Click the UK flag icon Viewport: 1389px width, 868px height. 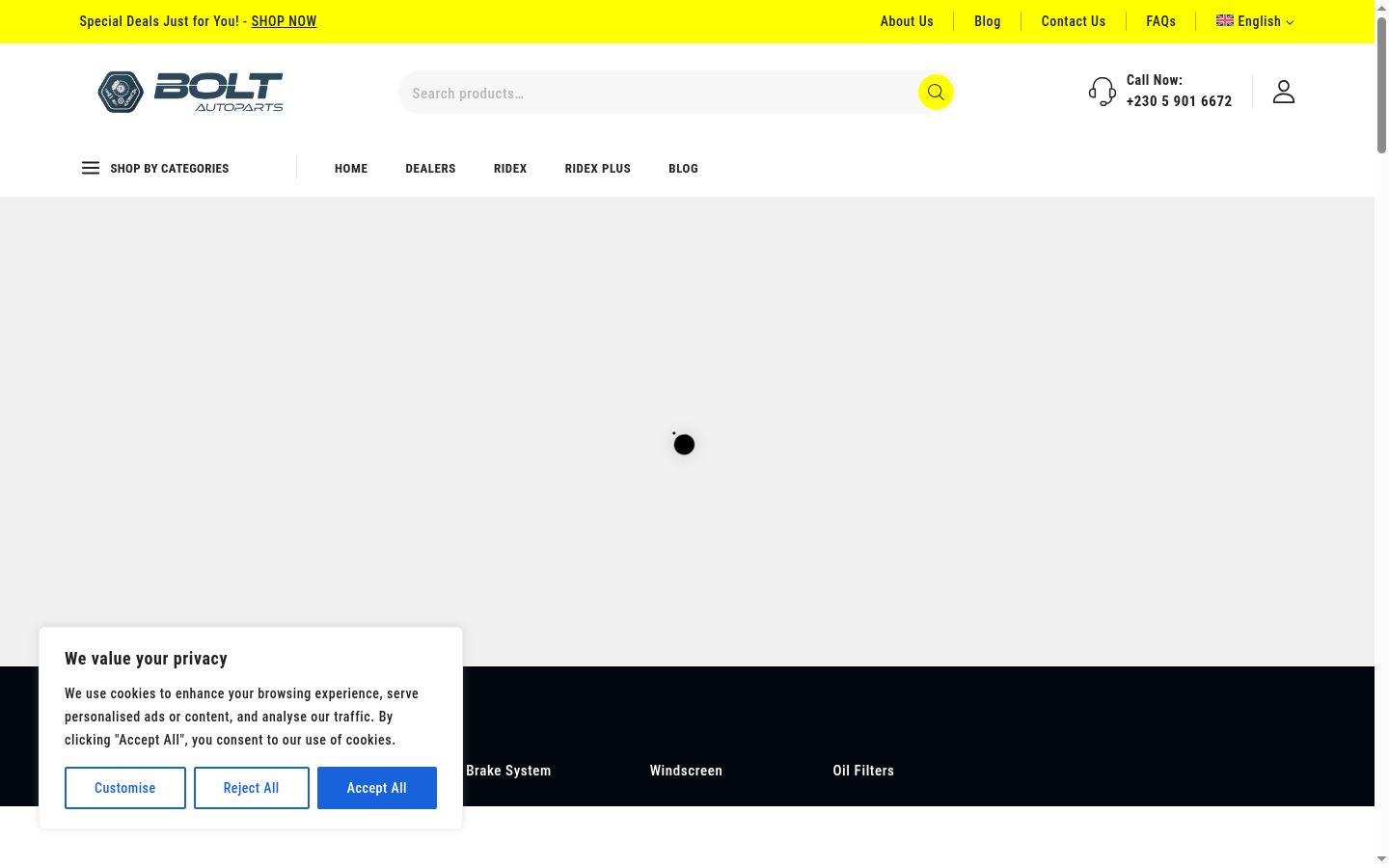pos(1225,20)
